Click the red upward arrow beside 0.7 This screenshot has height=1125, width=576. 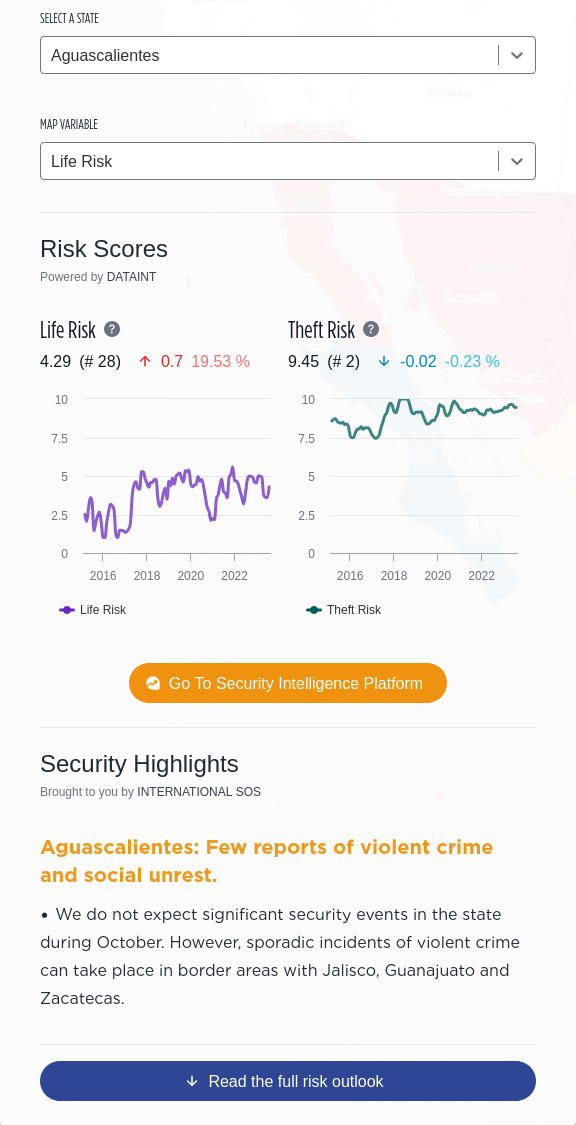pyautogui.click(x=145, y=361)
